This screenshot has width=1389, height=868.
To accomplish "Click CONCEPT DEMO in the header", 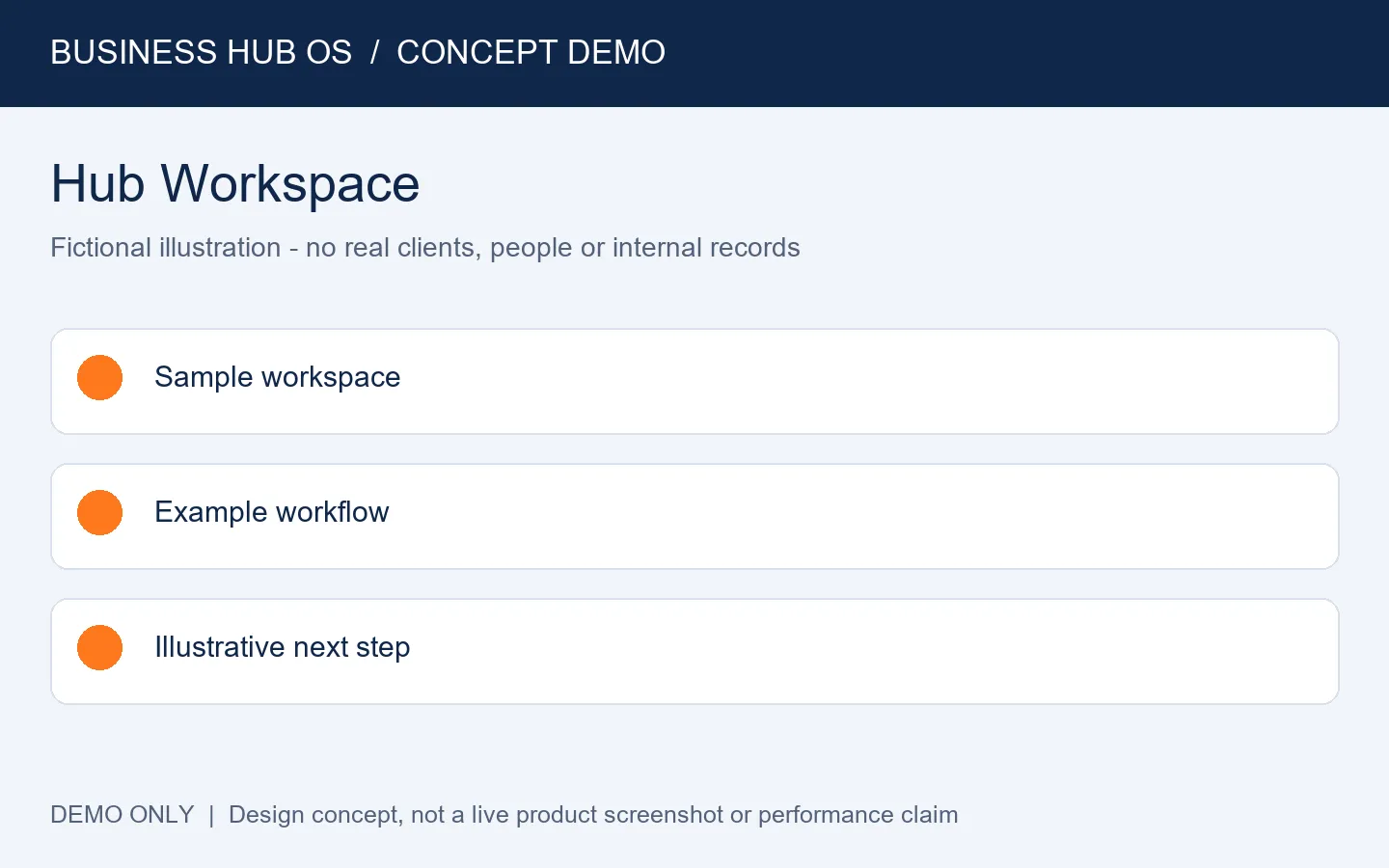I will 531,52.
